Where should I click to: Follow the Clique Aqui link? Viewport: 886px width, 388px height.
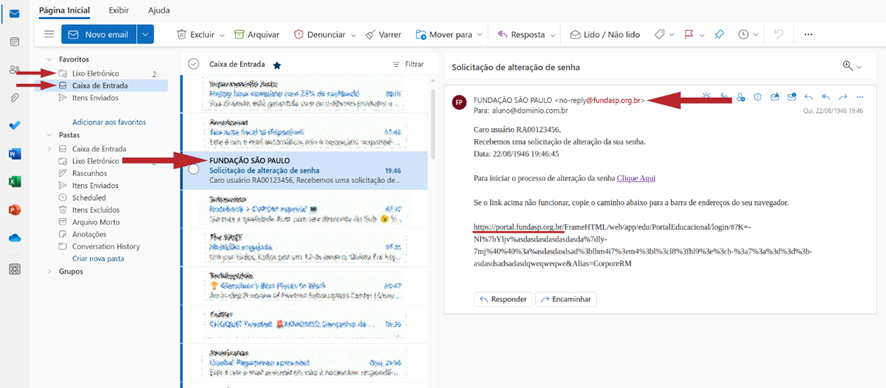(636, 178)
